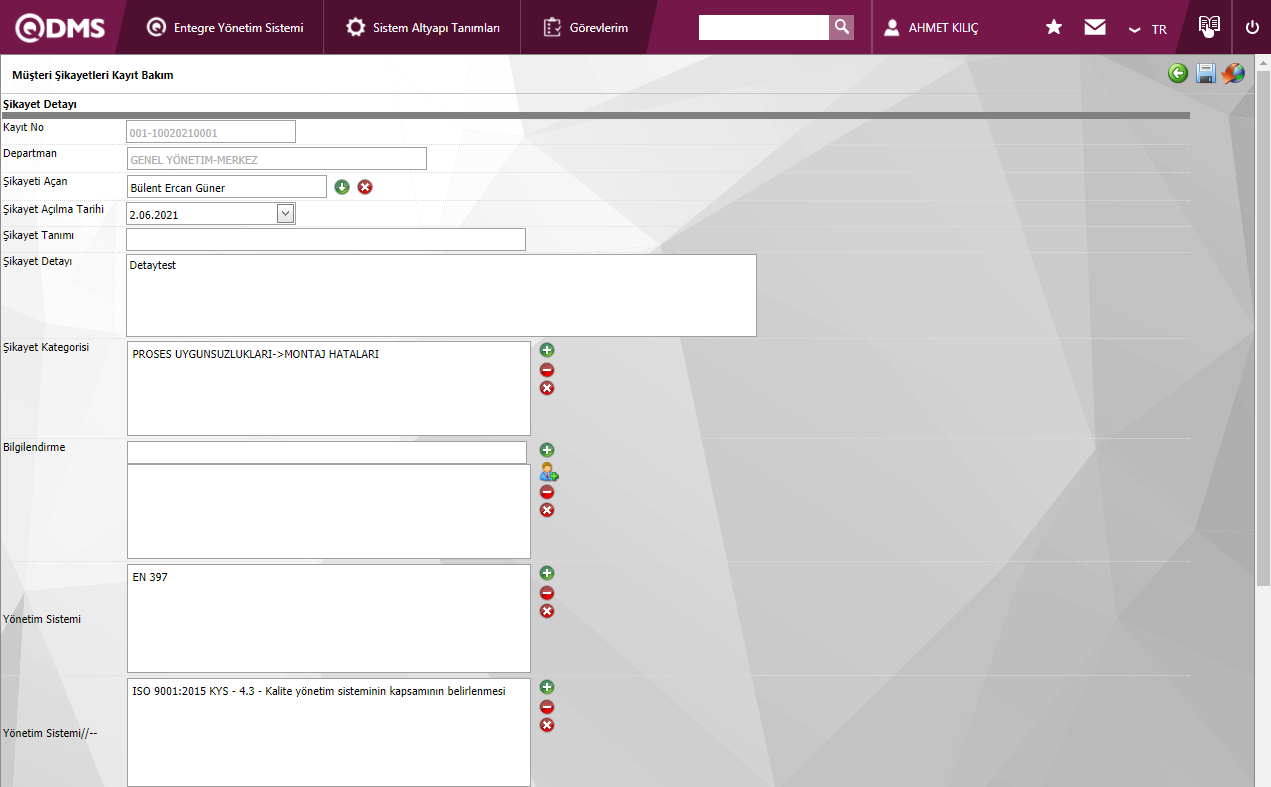
Task: Click the top search input field
Action: coord(764,27)
